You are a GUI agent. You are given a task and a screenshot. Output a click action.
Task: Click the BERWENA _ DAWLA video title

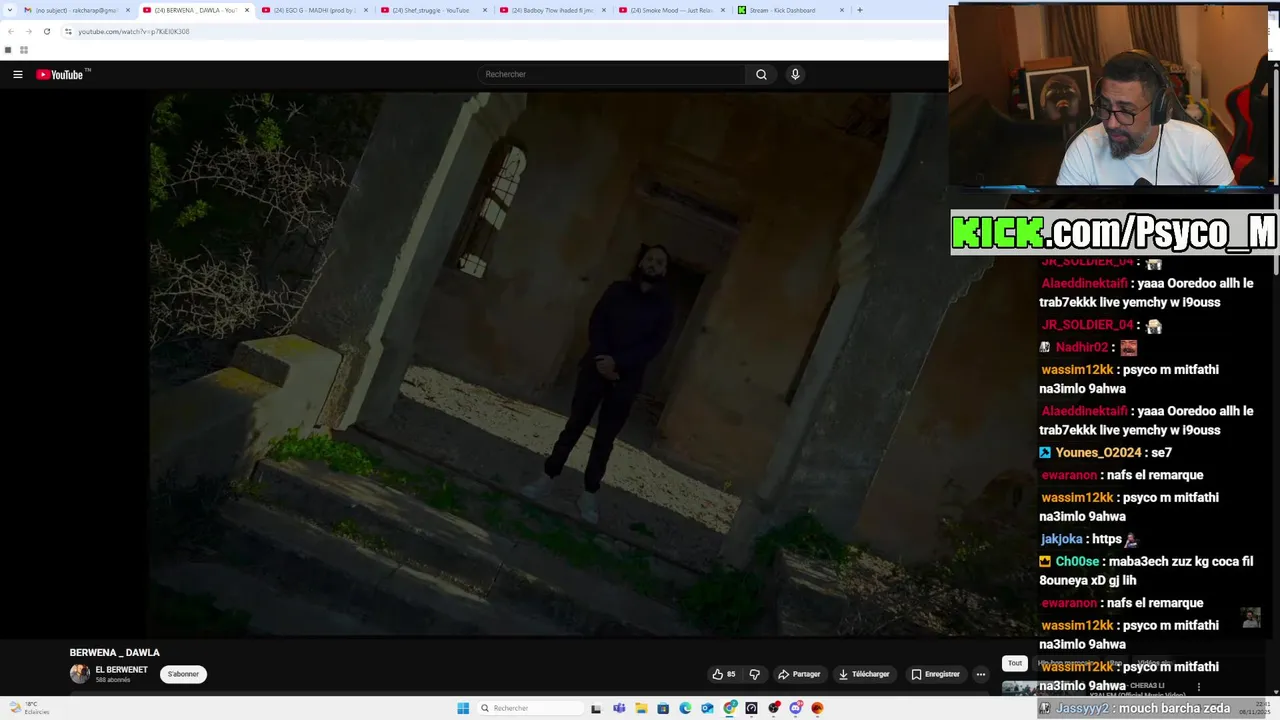[114, 652]
